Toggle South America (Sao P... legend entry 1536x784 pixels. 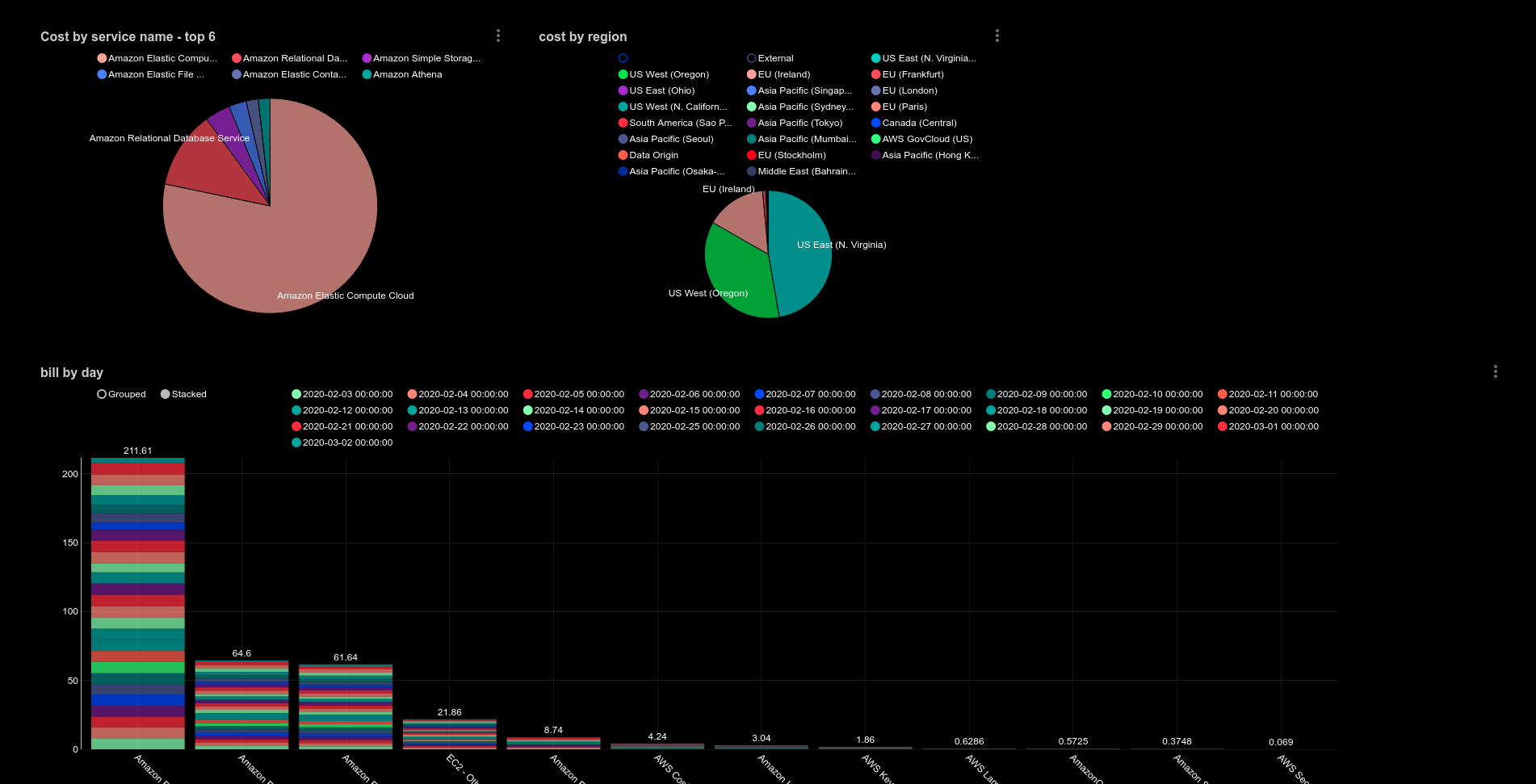675,123
